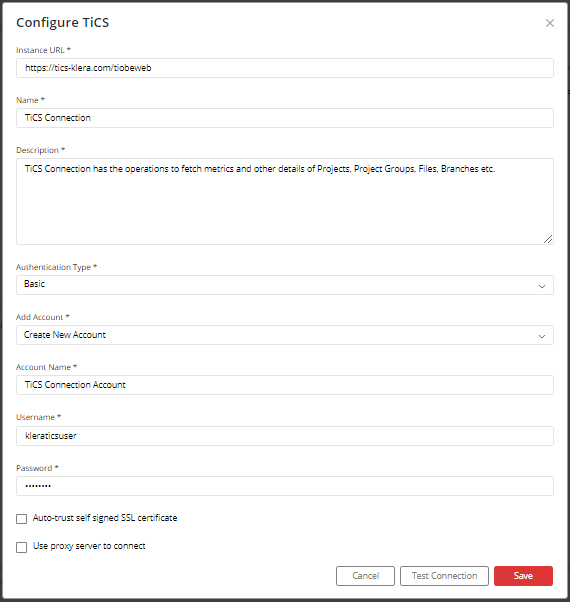Viewport: 570px width, 602px height.
Task: Click the Use proxy server to connect label
Action: click(x=89, y=546)
